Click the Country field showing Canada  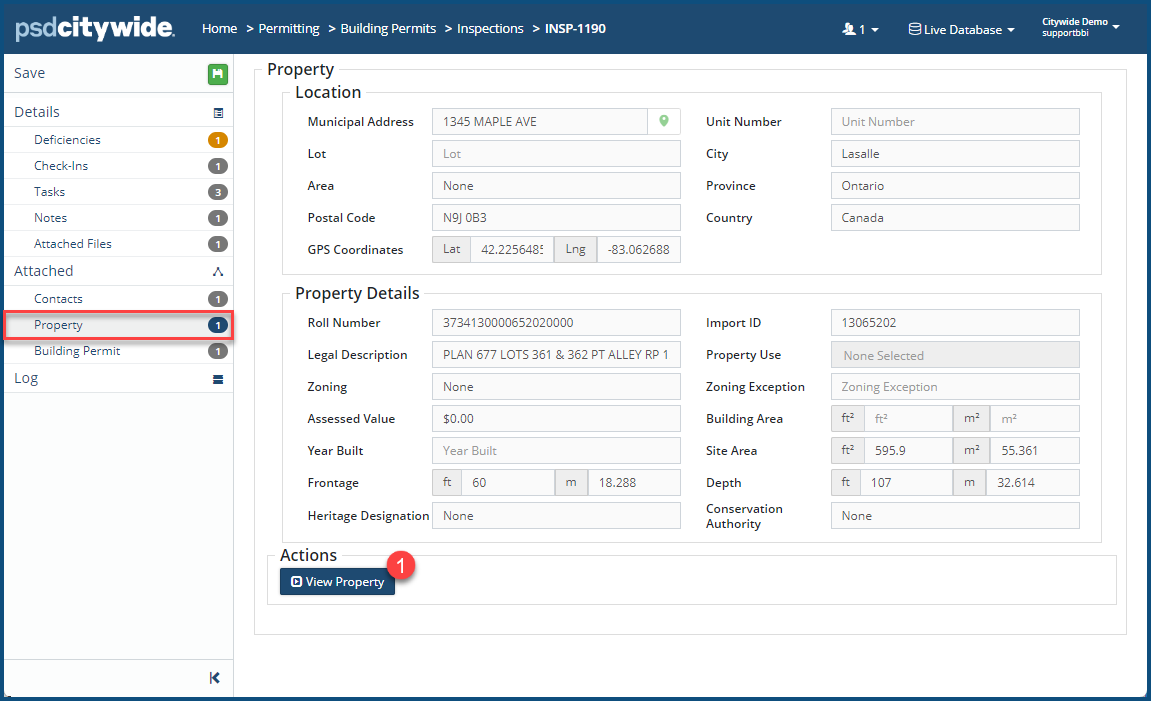(955, 217)
